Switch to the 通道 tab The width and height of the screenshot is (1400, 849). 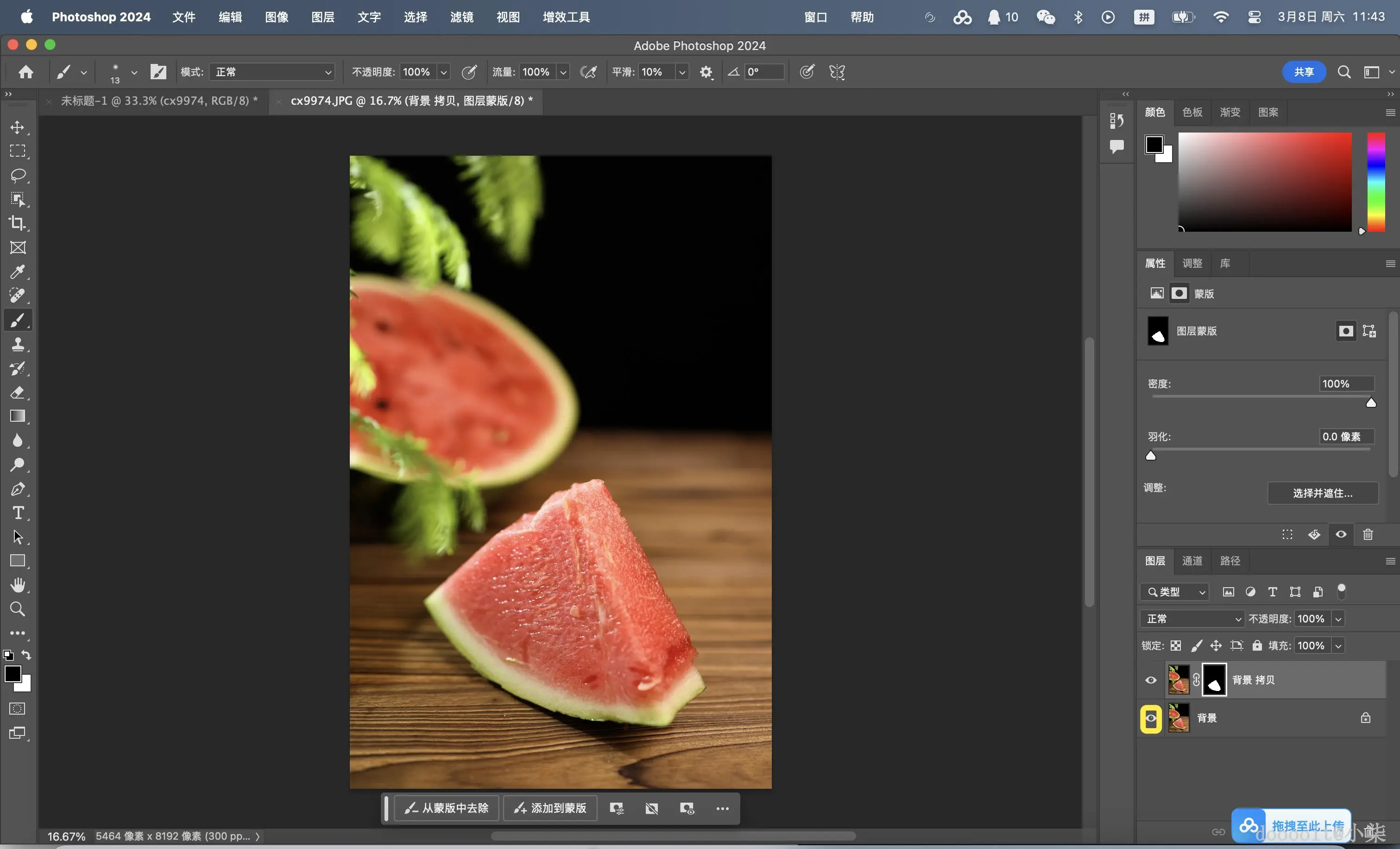click(x=1192, y=561)
